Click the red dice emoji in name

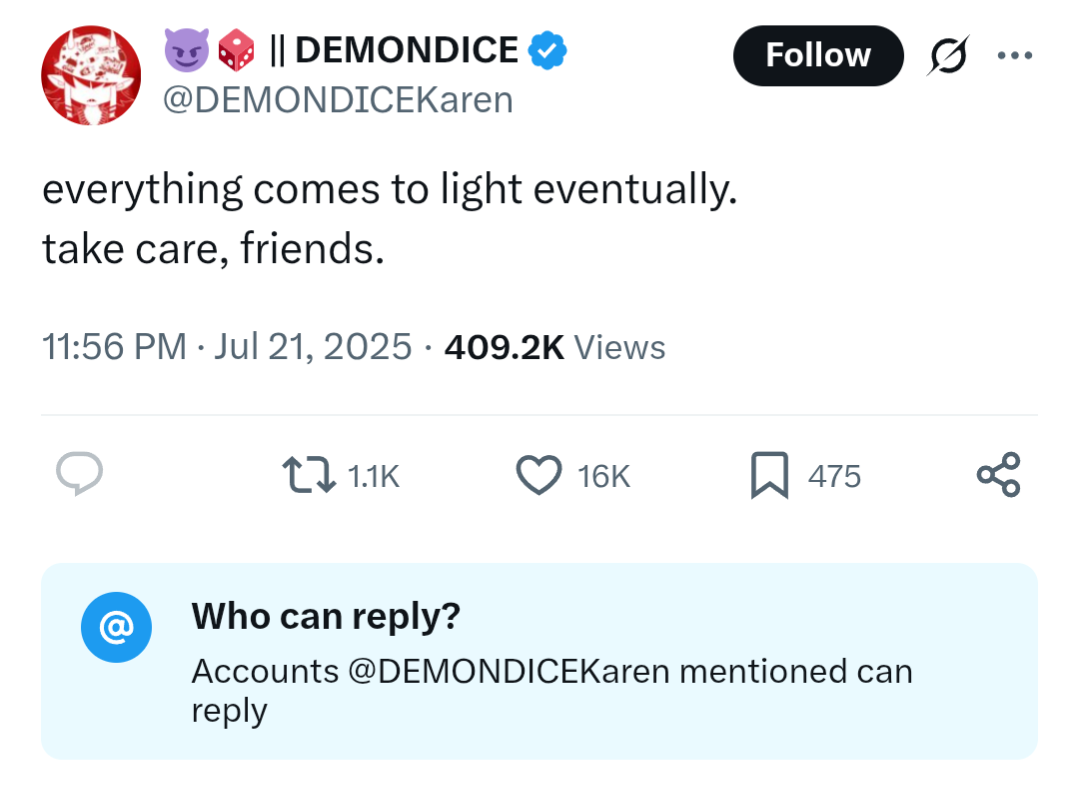click(237, 51)
